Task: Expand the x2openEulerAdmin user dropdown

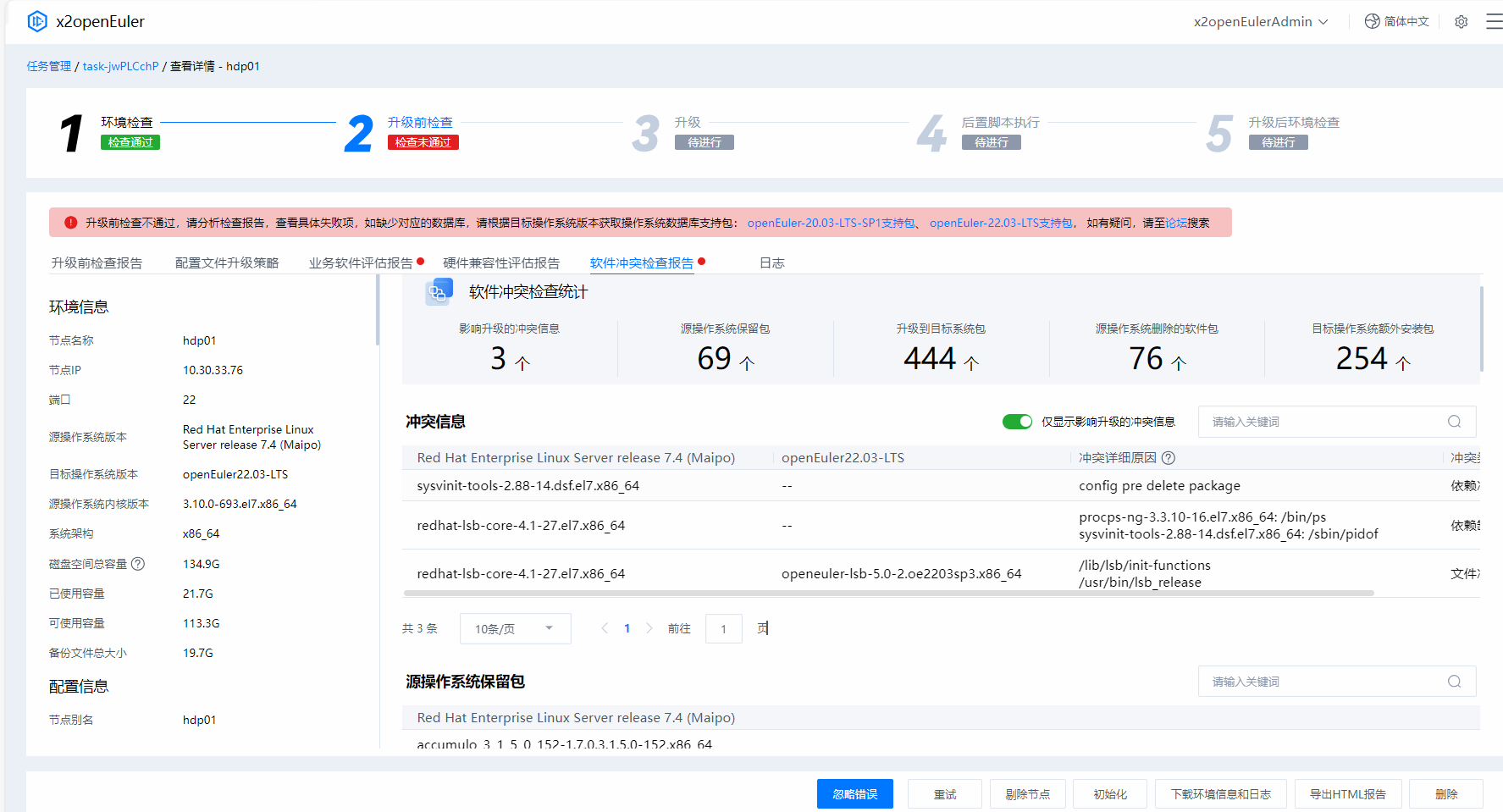Action: [1261, 22]
